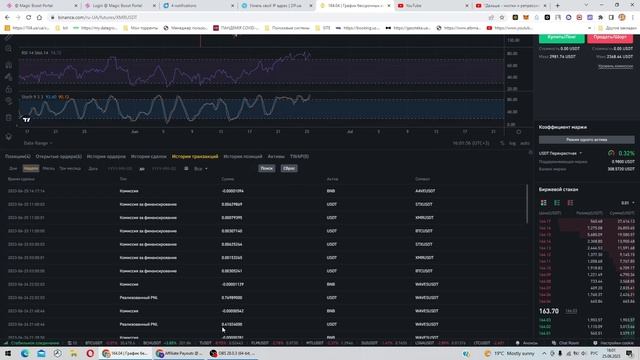The height and width of the screenshot is (360, 640).
Task: Open the Уровень комиссии fee level link
Action: (x=616, y=66)
